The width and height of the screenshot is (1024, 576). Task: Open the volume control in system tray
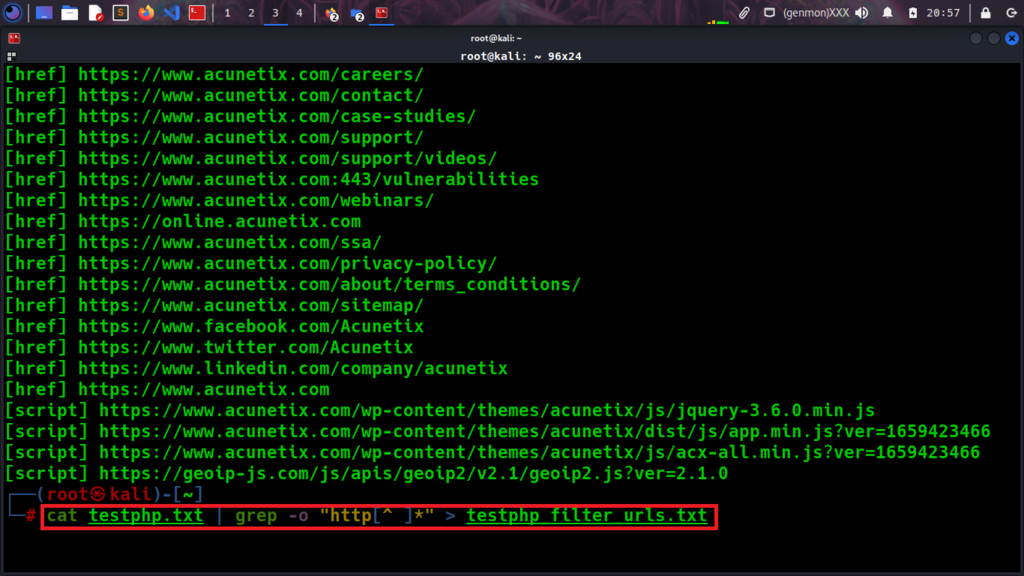pos(861,13)
